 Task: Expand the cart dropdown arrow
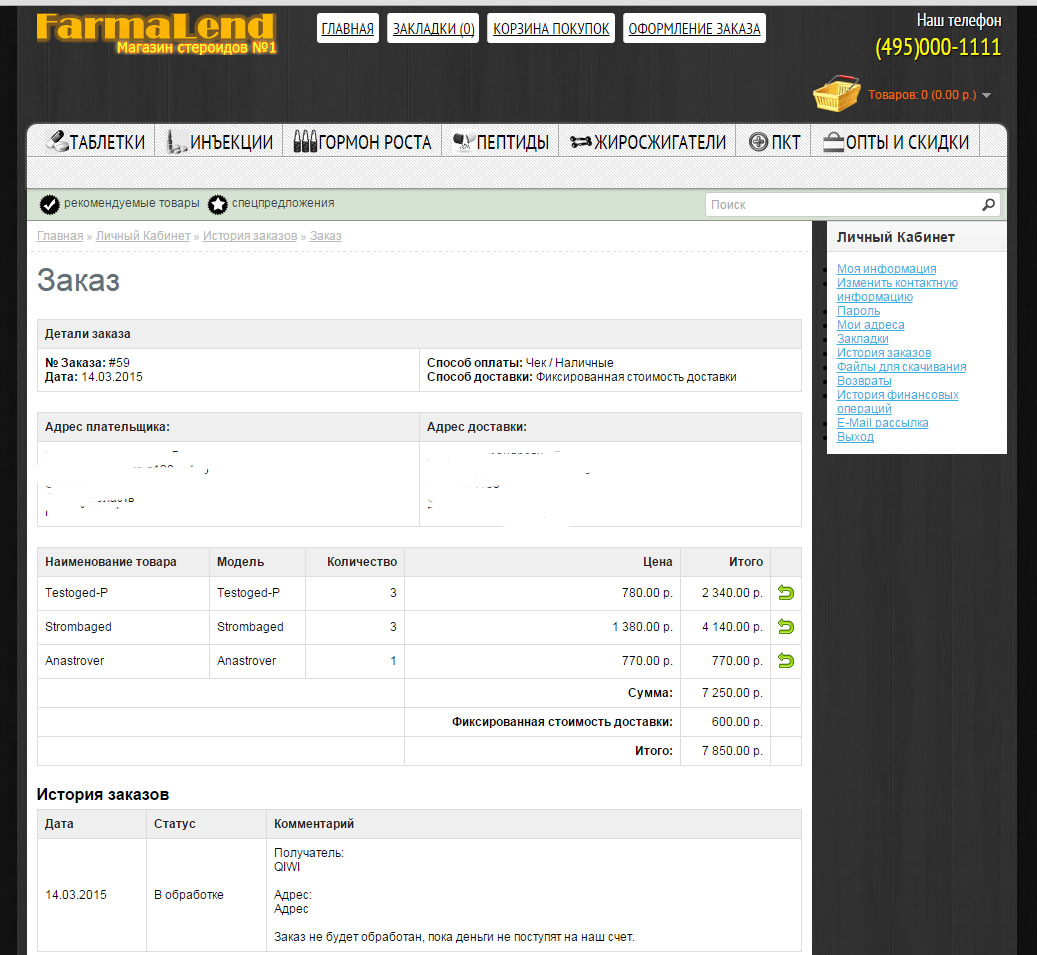tap(986, 96)
